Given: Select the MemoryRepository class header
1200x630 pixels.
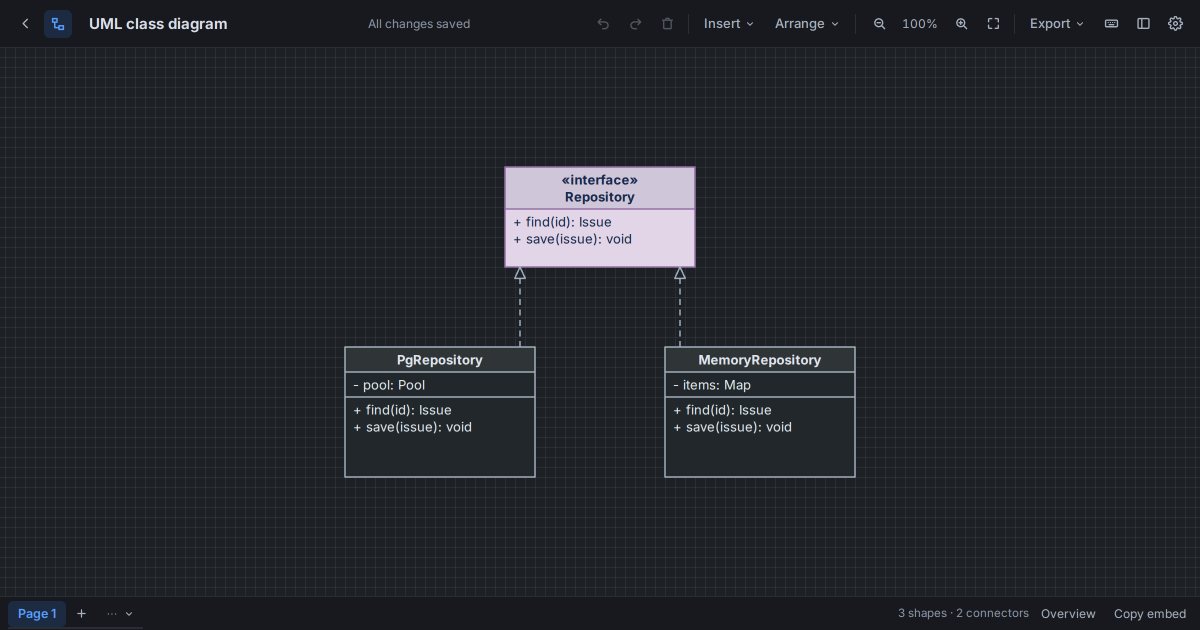Looking at the screenshot, I should [760, 360].
